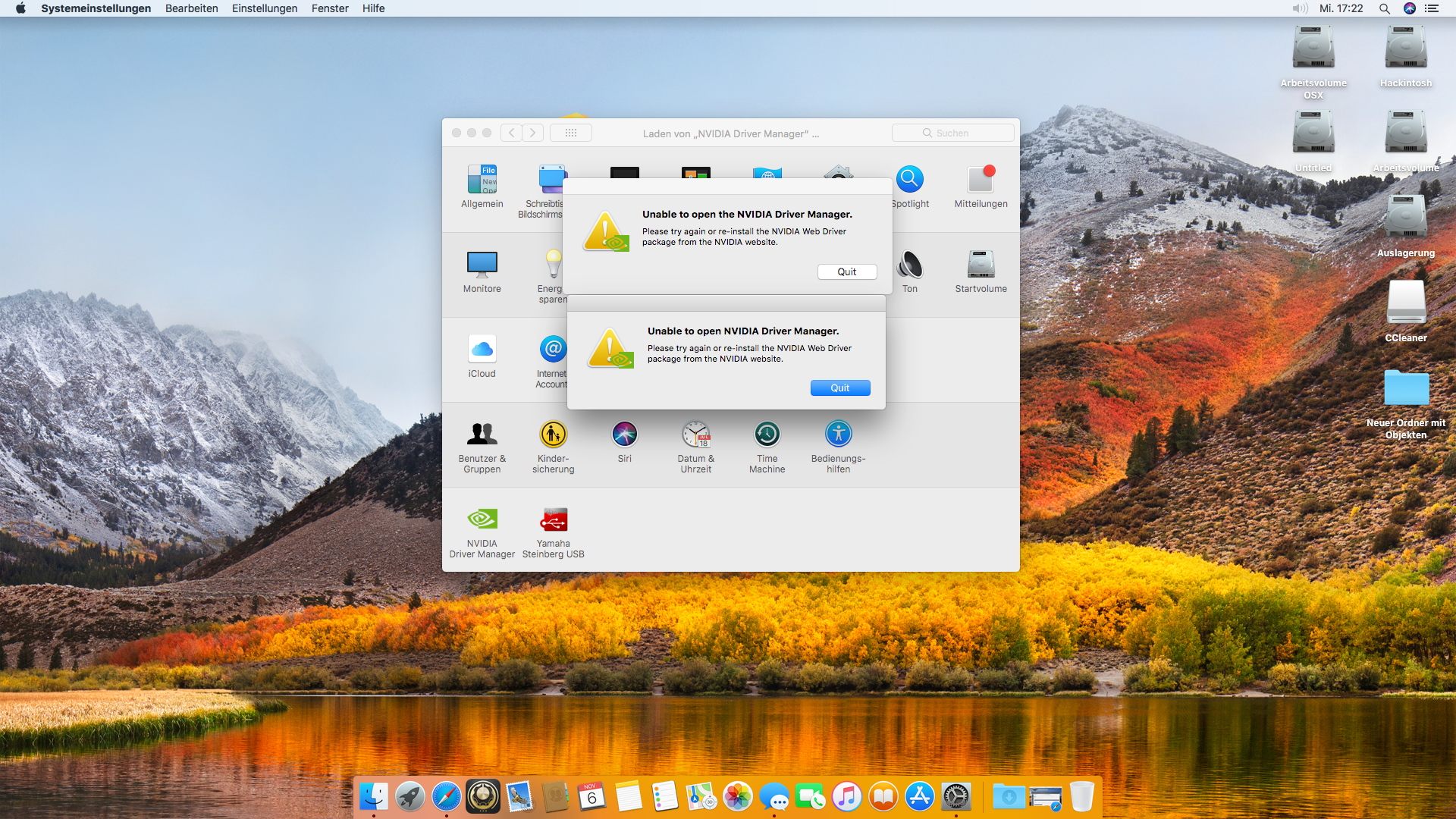1456x819 pixels.
Task: Open the Fenster menu
Action: [330, 8]
